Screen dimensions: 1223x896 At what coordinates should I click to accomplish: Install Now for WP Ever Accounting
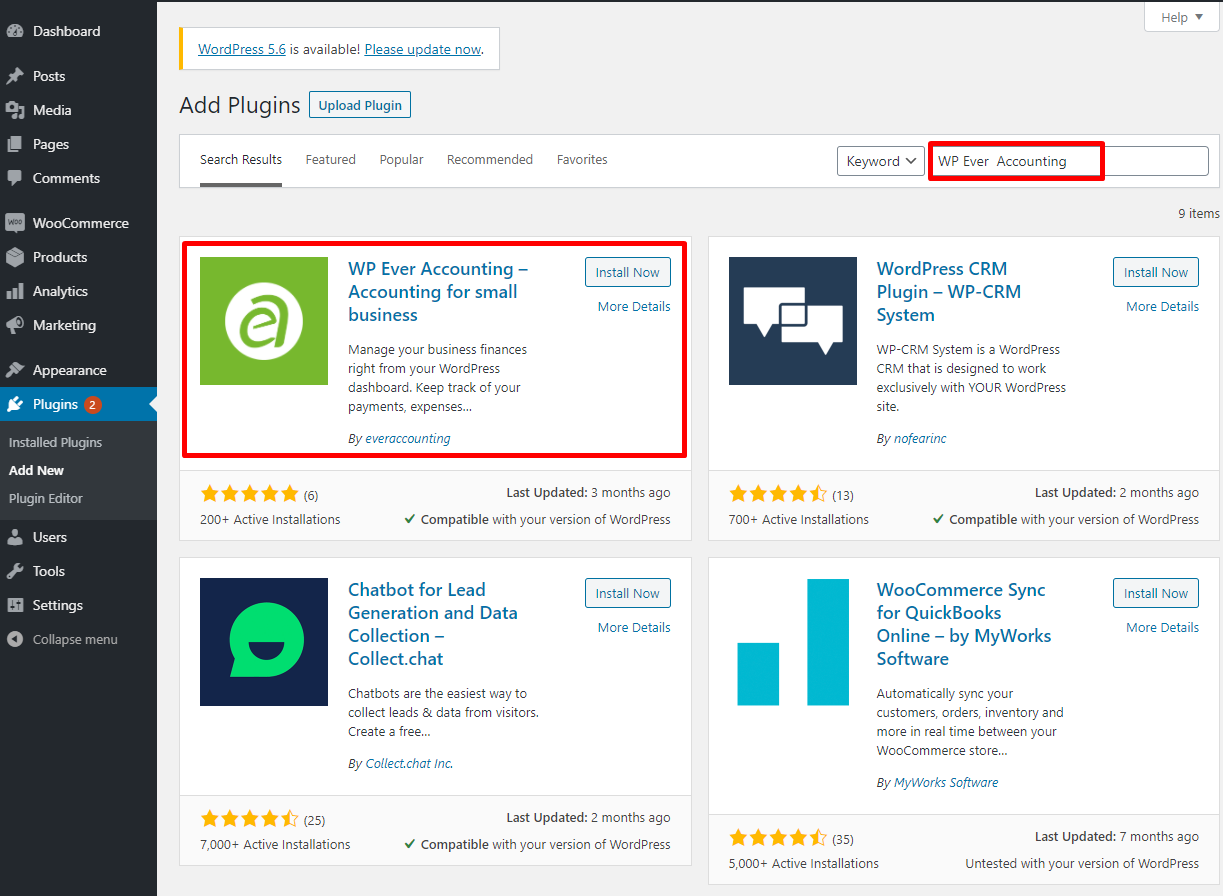628,272
